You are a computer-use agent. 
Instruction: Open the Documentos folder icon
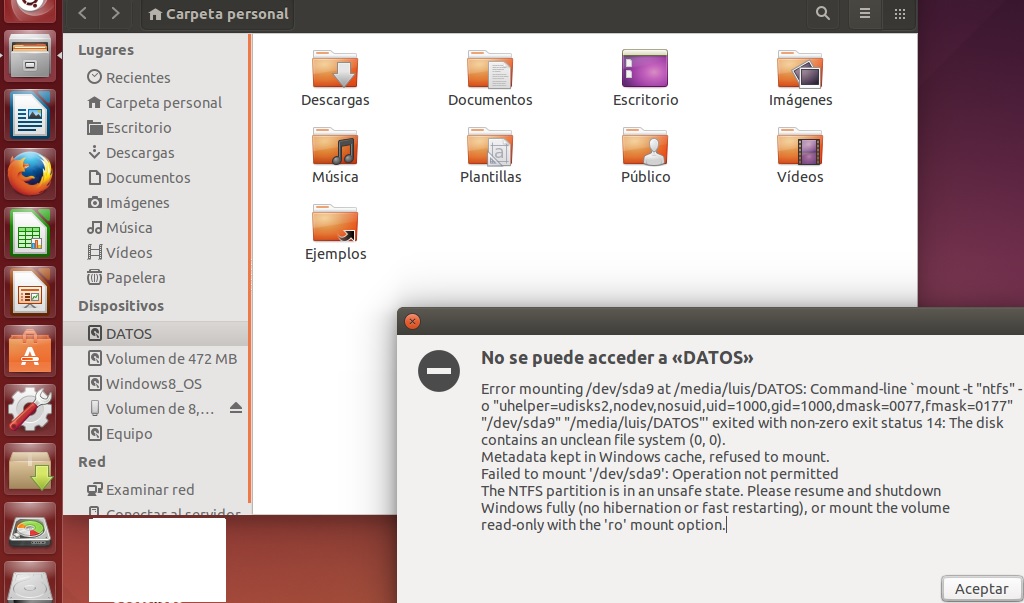pyautogui.click(x=490, y=69)
